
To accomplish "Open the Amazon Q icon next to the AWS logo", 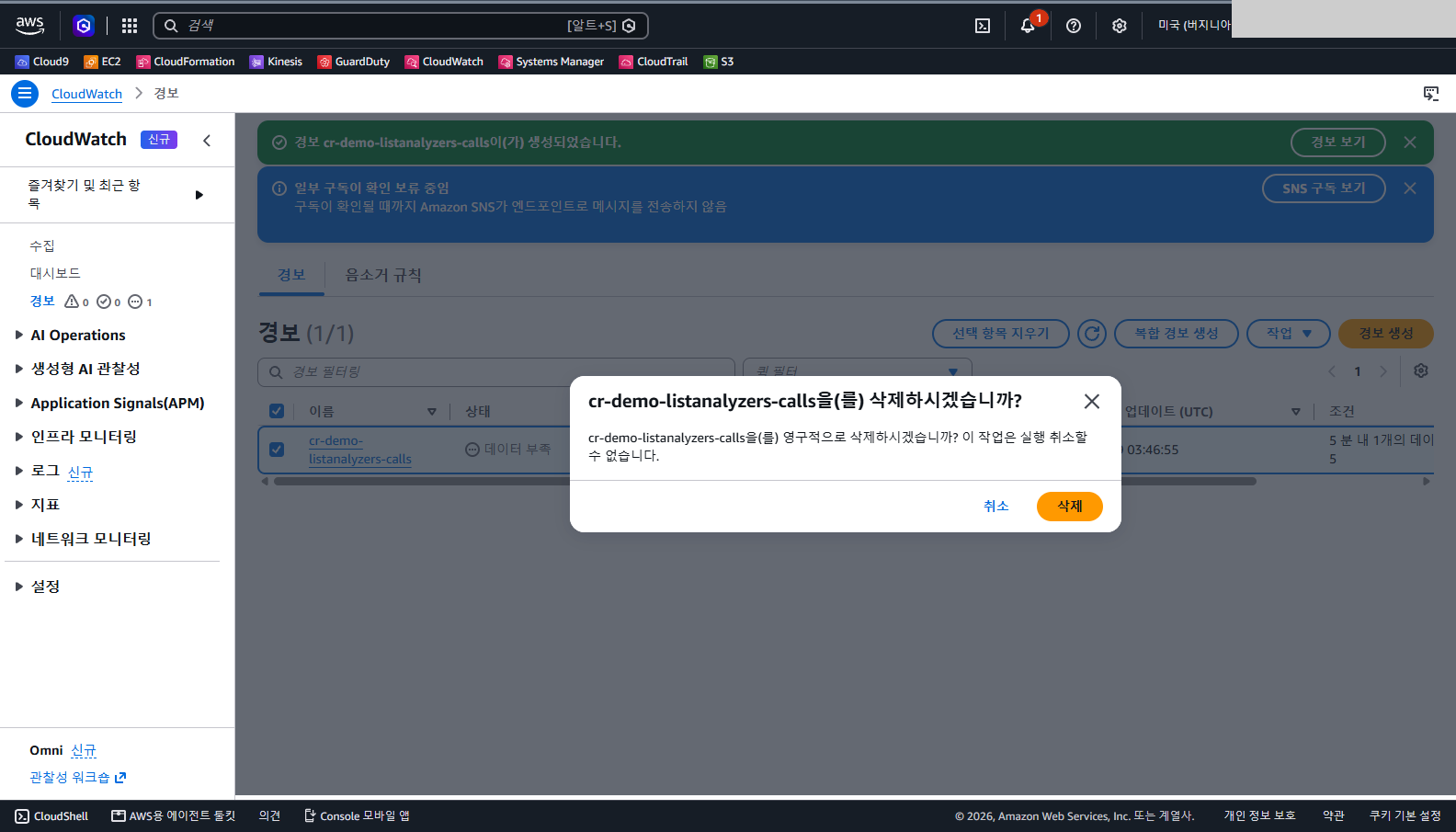I will [84, 26].
